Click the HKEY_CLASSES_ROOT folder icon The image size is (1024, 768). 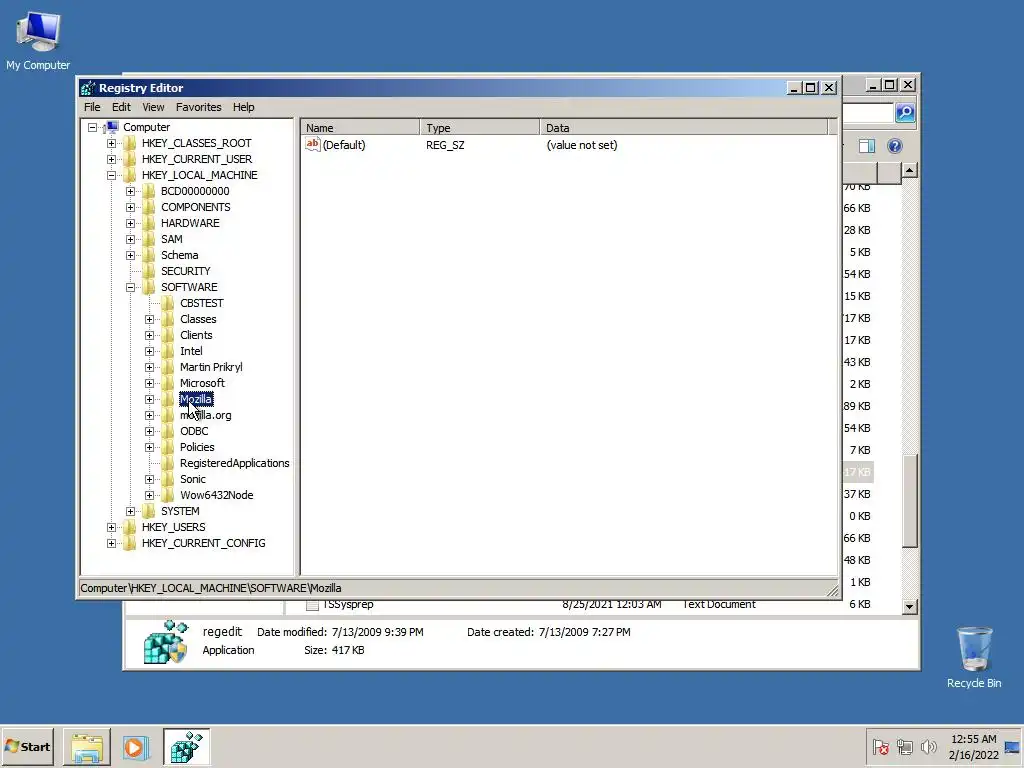point(130,143)
